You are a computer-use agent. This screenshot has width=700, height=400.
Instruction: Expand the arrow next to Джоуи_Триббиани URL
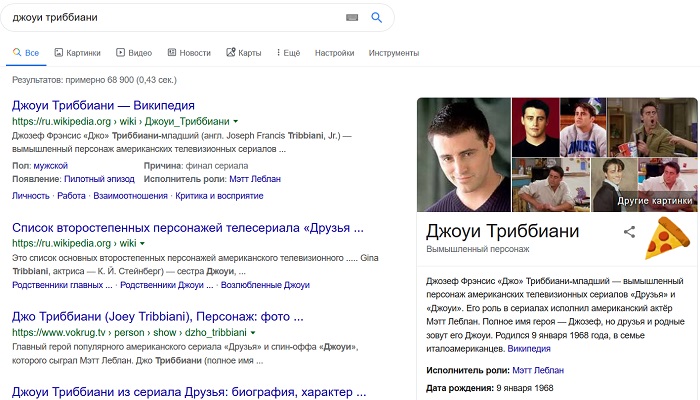(236, 121)
